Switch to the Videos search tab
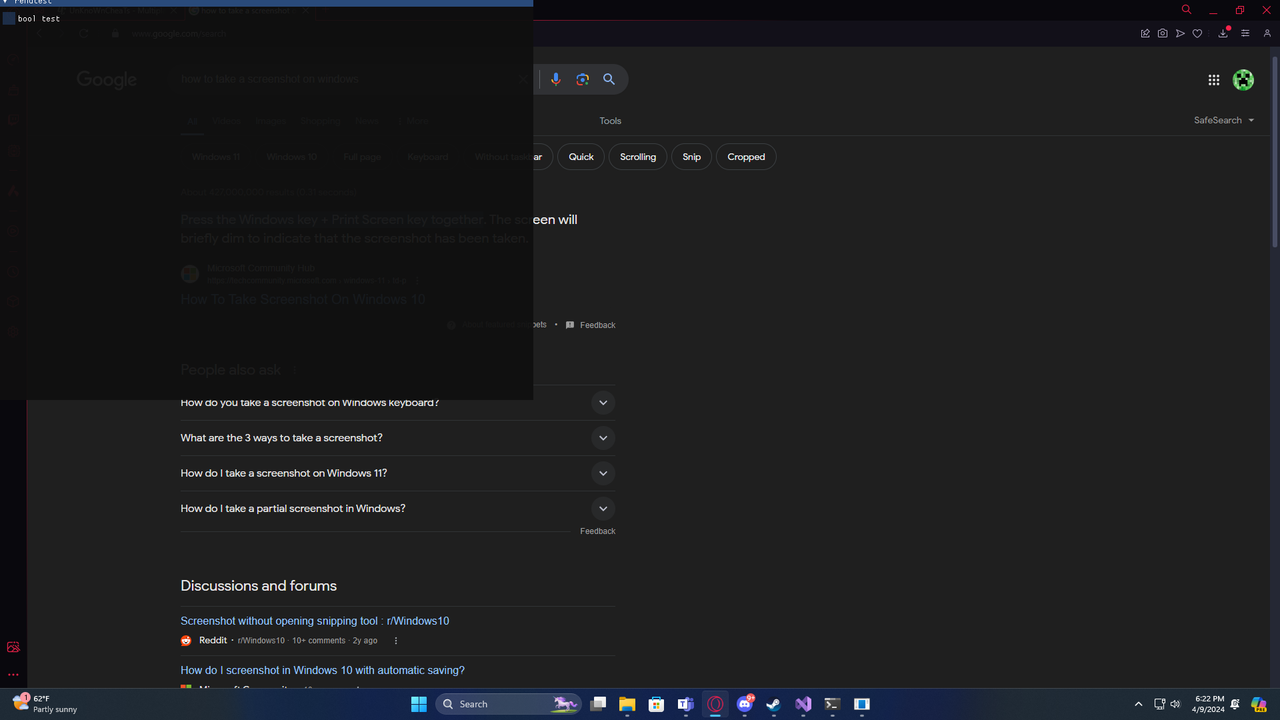Screen dimensions: 1280x720 (x=226, y=120)
